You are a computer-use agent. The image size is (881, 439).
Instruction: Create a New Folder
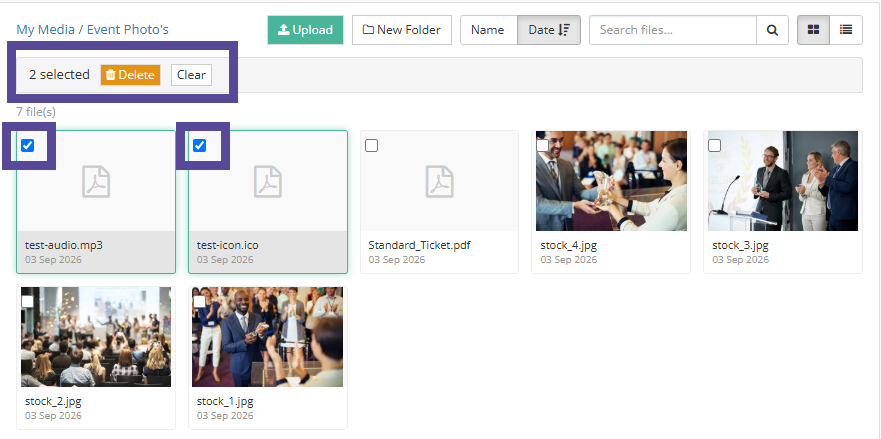(x=402, y=30)
